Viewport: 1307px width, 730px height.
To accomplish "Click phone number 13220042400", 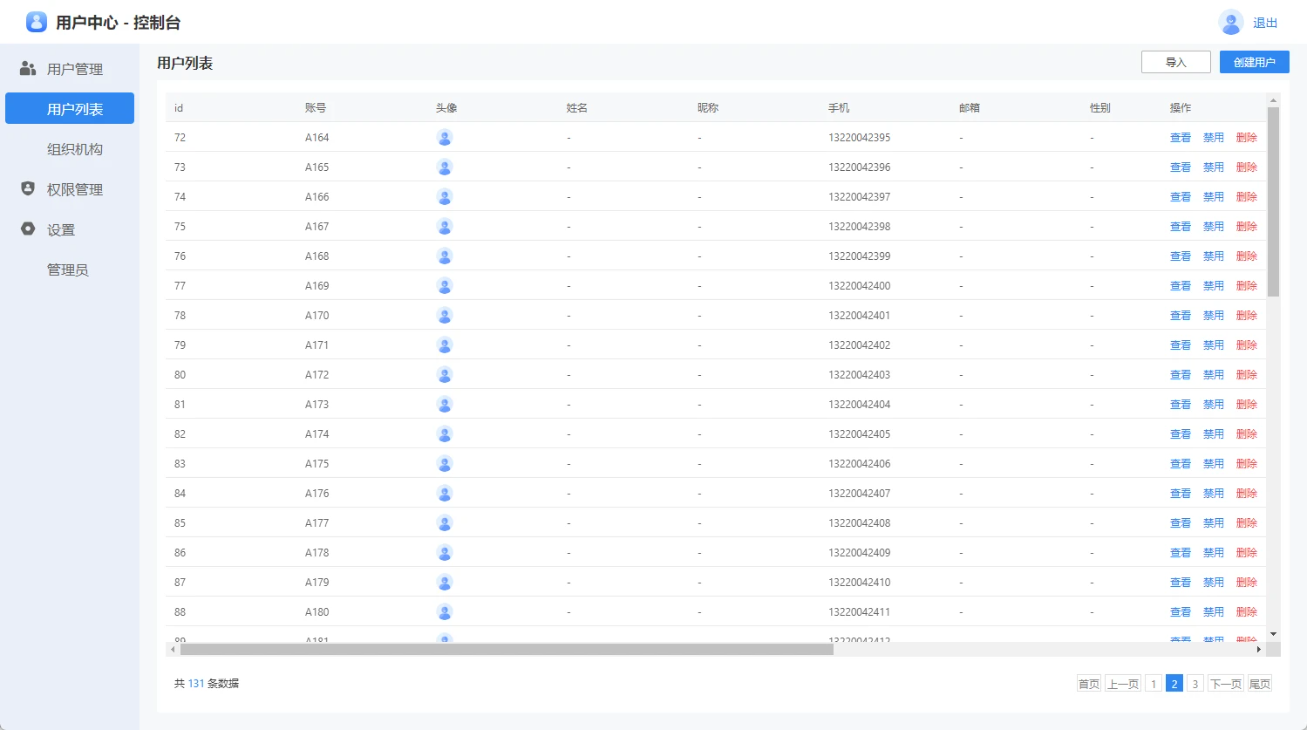I will click(859, 286).
